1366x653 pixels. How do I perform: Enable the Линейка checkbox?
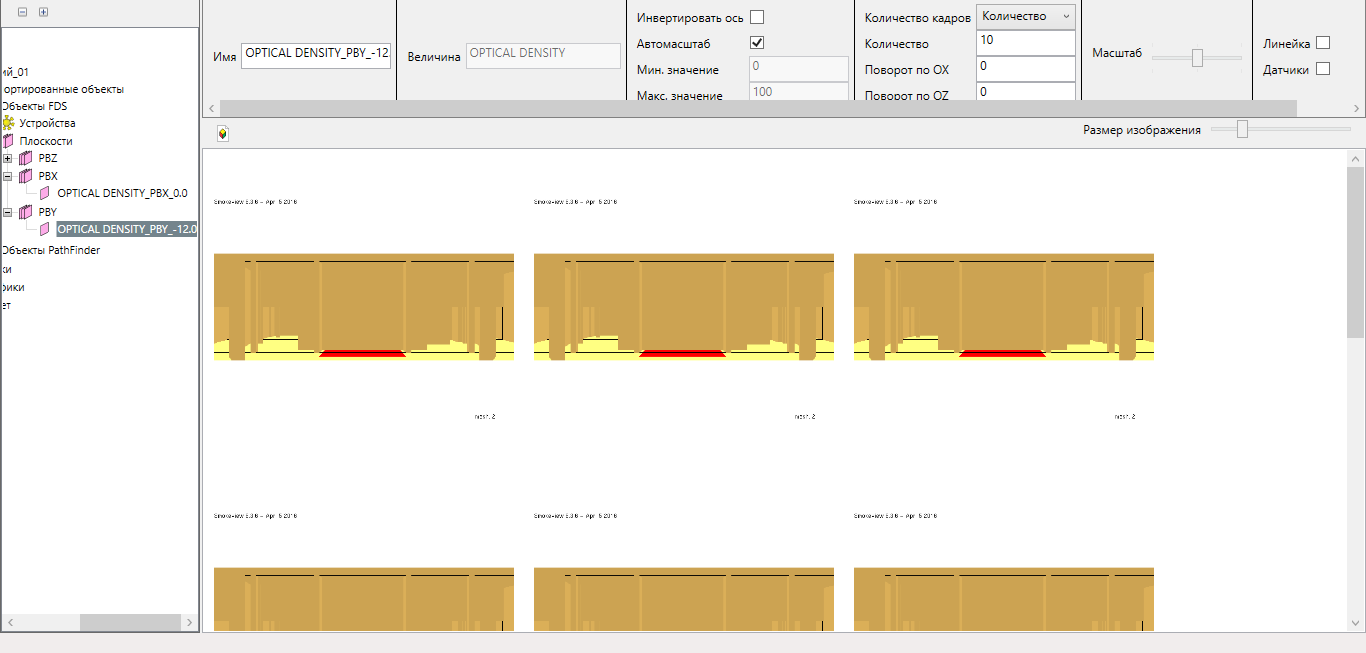pyautogui.click(x=1323, y=43)
